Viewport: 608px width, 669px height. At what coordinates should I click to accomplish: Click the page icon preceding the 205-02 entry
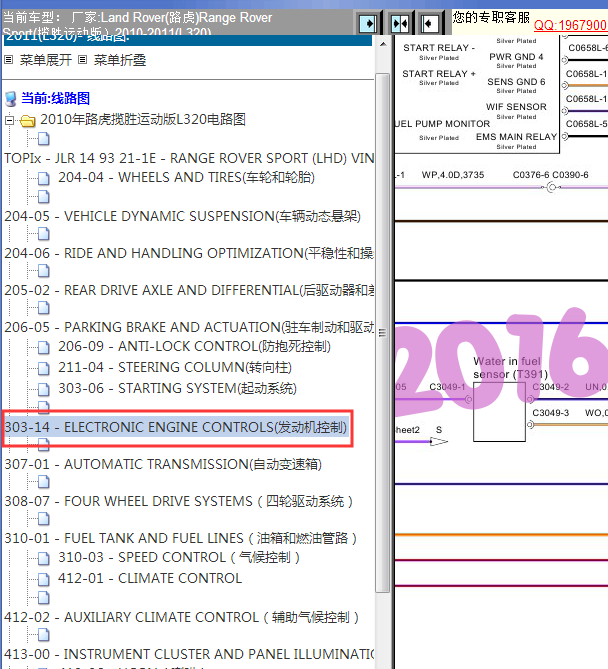[x=44, y=271]
